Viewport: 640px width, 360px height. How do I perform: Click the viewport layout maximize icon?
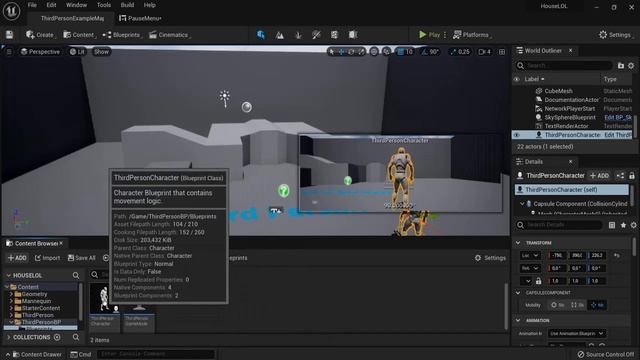click(502, 52)
